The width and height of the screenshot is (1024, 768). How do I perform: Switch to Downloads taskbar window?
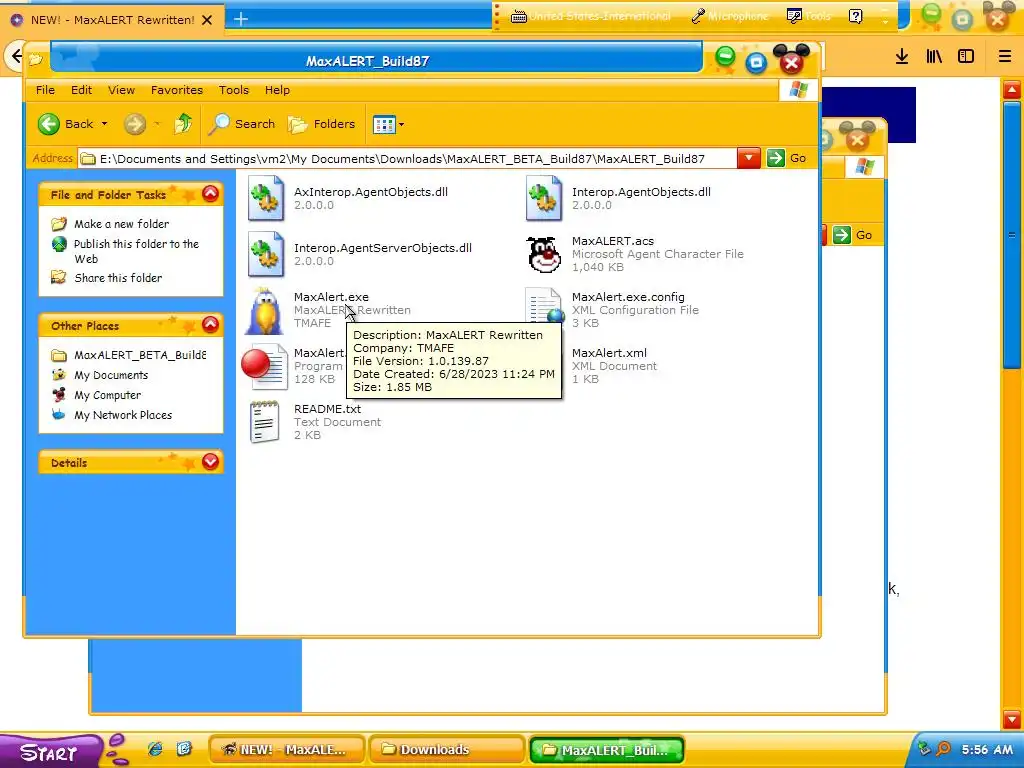(446, 750)
